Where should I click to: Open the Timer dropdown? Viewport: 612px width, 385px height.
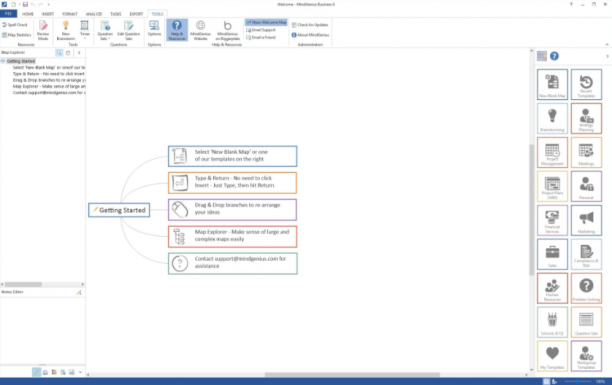tap(85, 30)
